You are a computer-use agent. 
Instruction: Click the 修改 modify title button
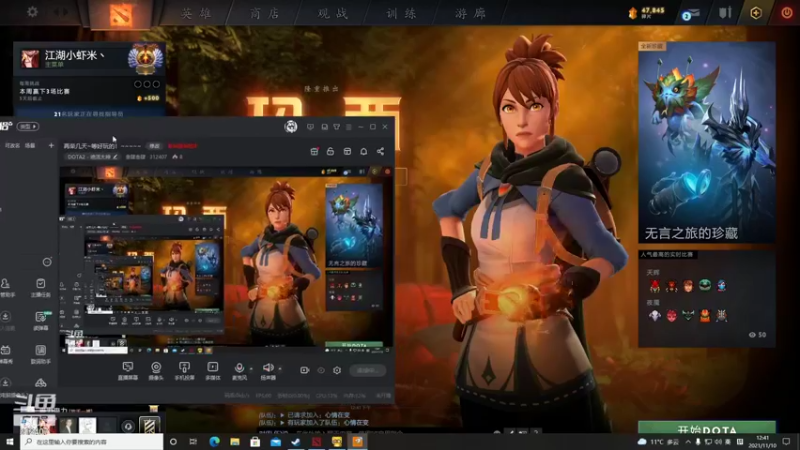[x=154, y=146]
